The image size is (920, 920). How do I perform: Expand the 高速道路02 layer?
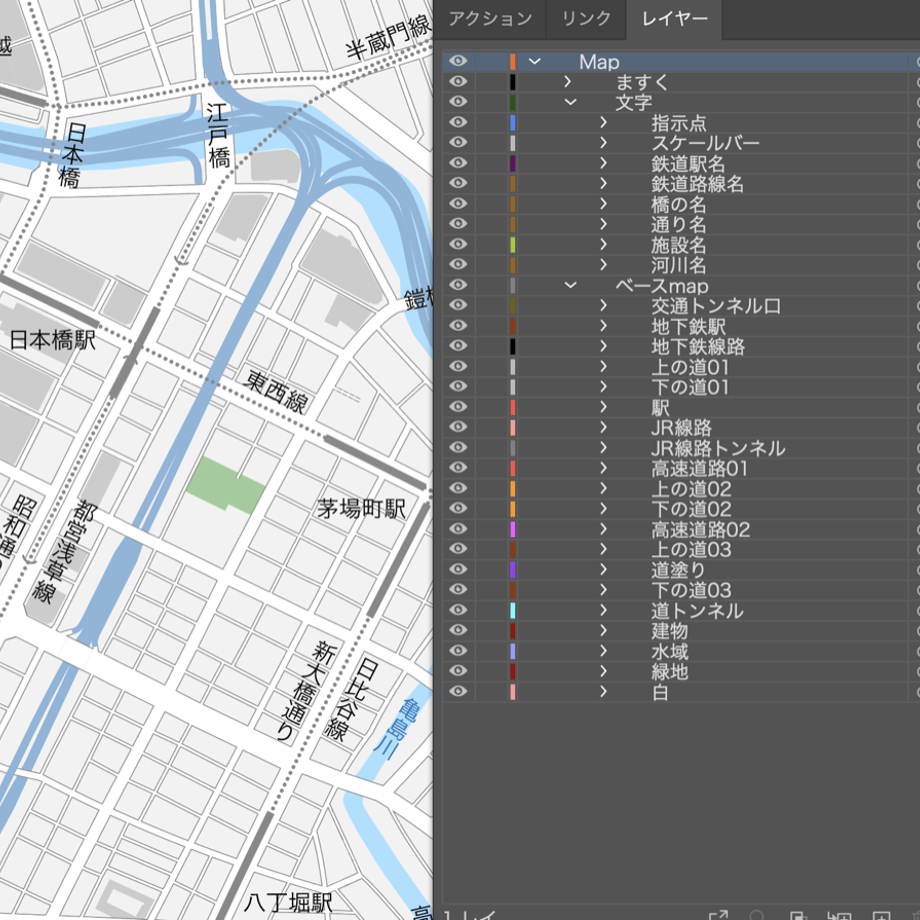point(603,529)
